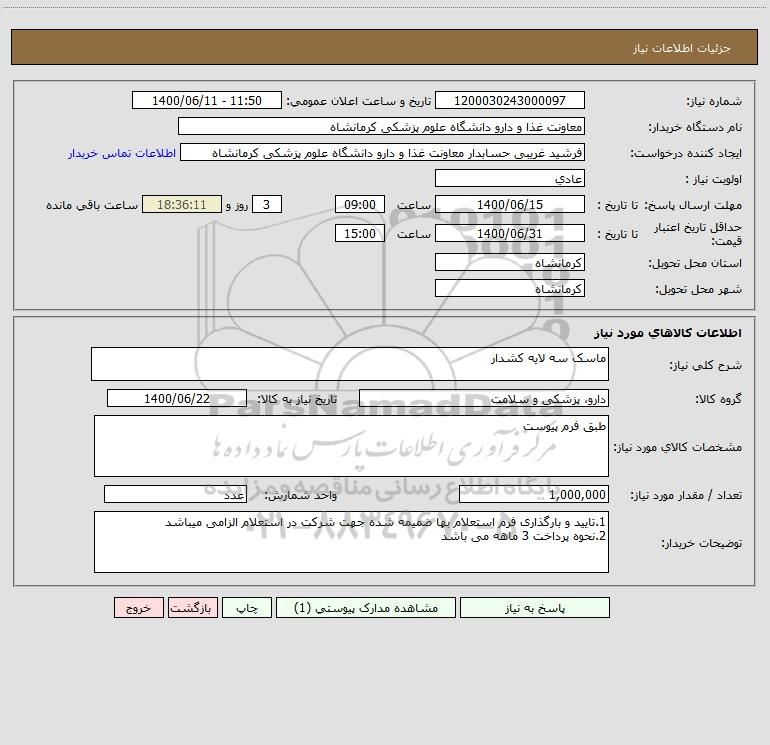This screenshot has width=770, height=745.
Task: Click the توضیحات خریدار text area
Action: coord(351,542)
